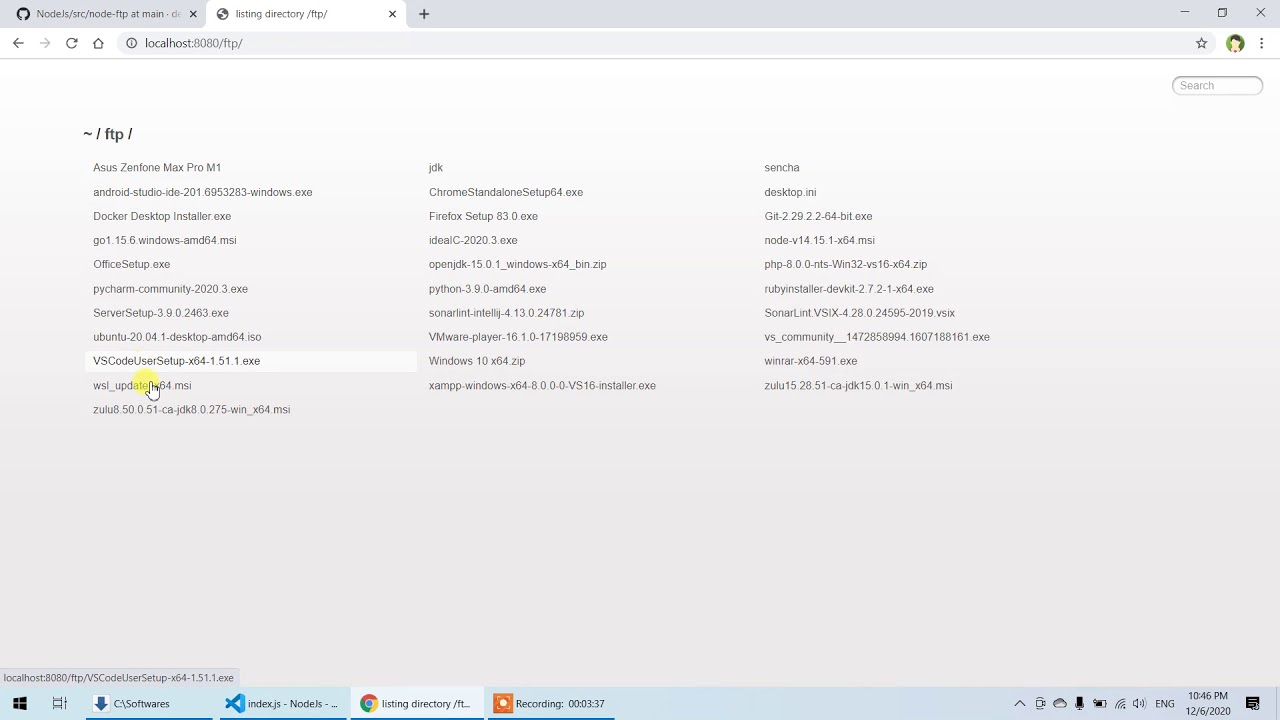Viewport: 1280px width, 720px height.
Task: Navigate to the home ~ breadcrumb link
Action: click(87, 134)
